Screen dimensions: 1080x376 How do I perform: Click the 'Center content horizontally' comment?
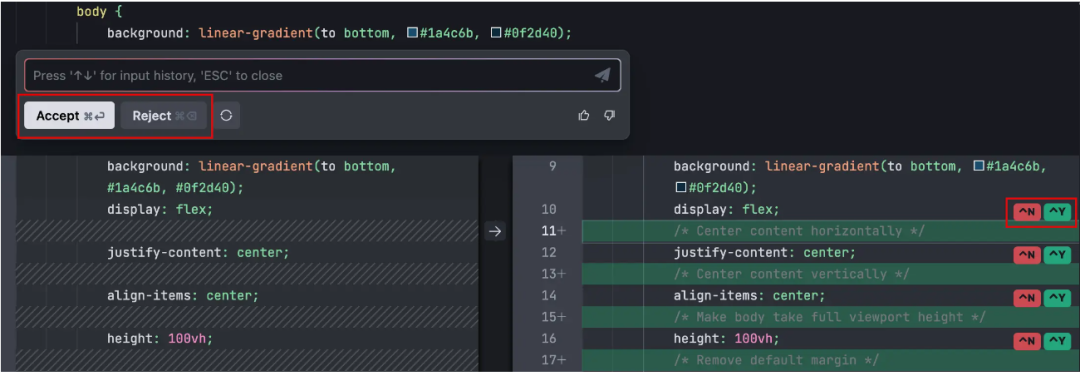(x=799, y=231)
